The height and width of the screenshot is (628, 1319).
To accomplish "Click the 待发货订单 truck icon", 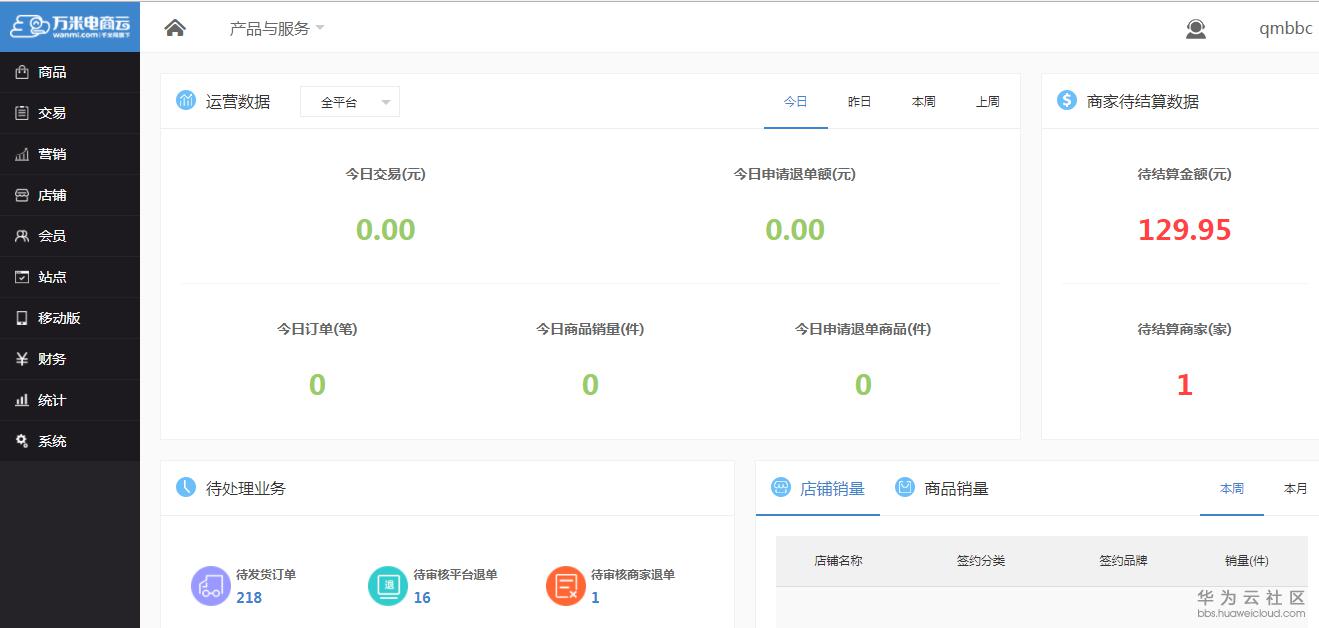I will (209, 585).
